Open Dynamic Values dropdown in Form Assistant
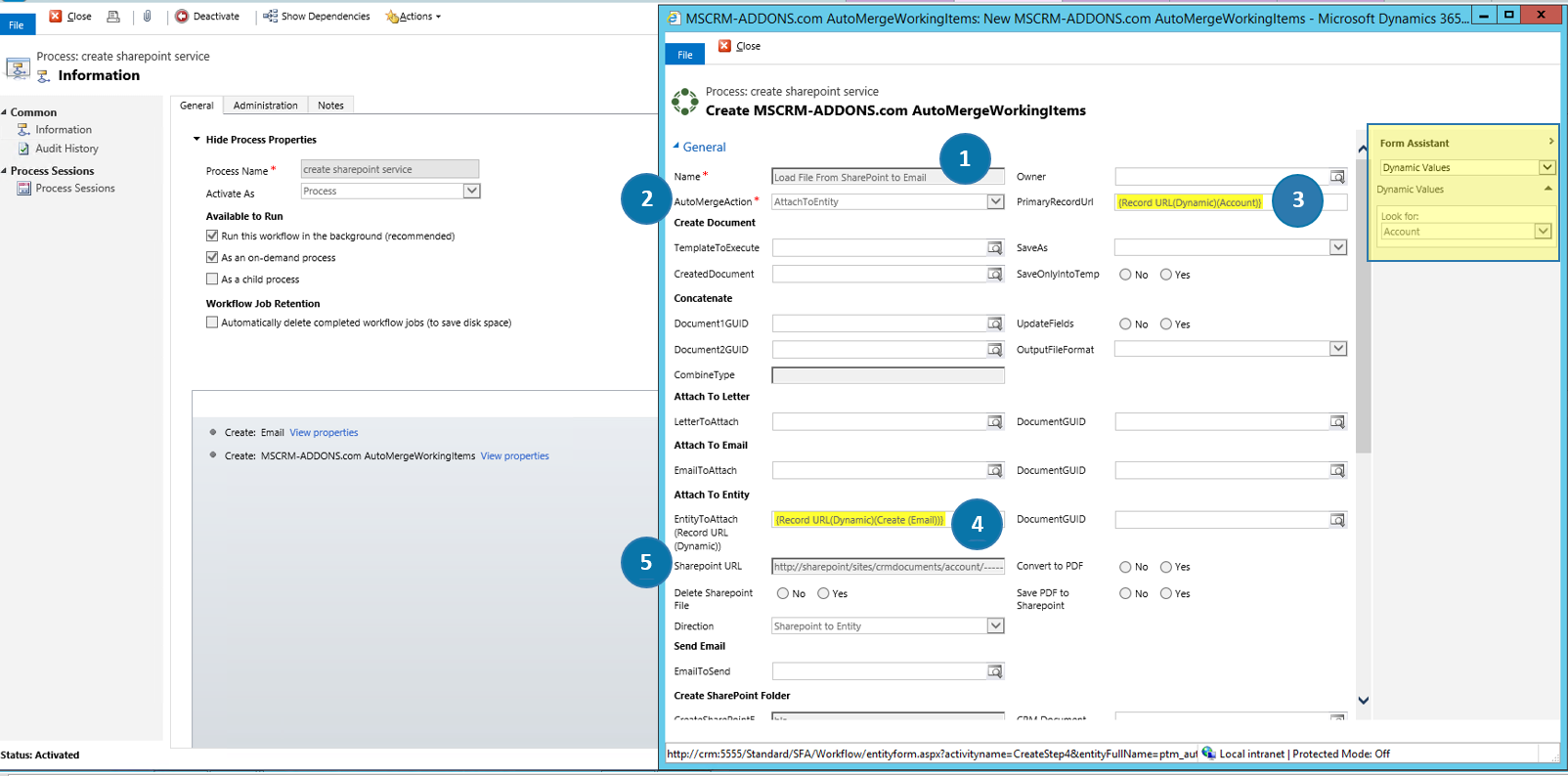1568x776 pixels. click(1546, 167)
